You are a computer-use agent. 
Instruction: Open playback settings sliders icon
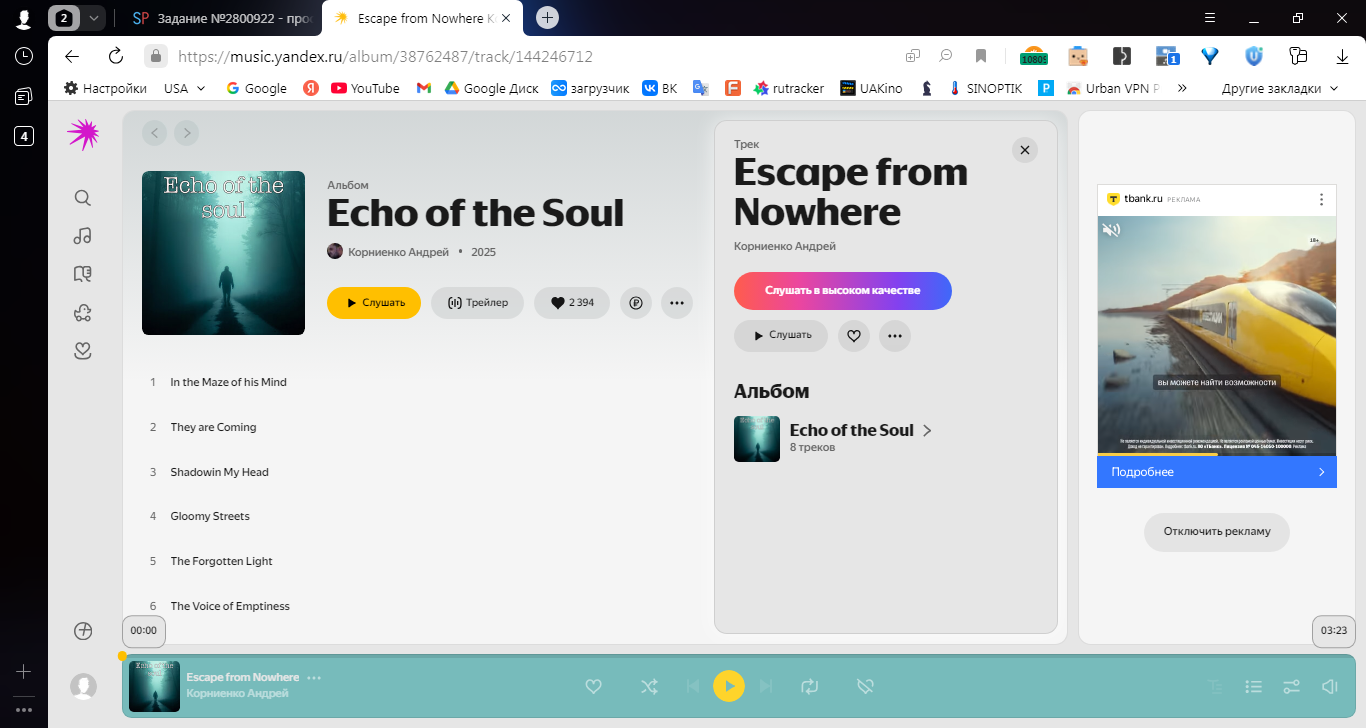(1291, 687)
